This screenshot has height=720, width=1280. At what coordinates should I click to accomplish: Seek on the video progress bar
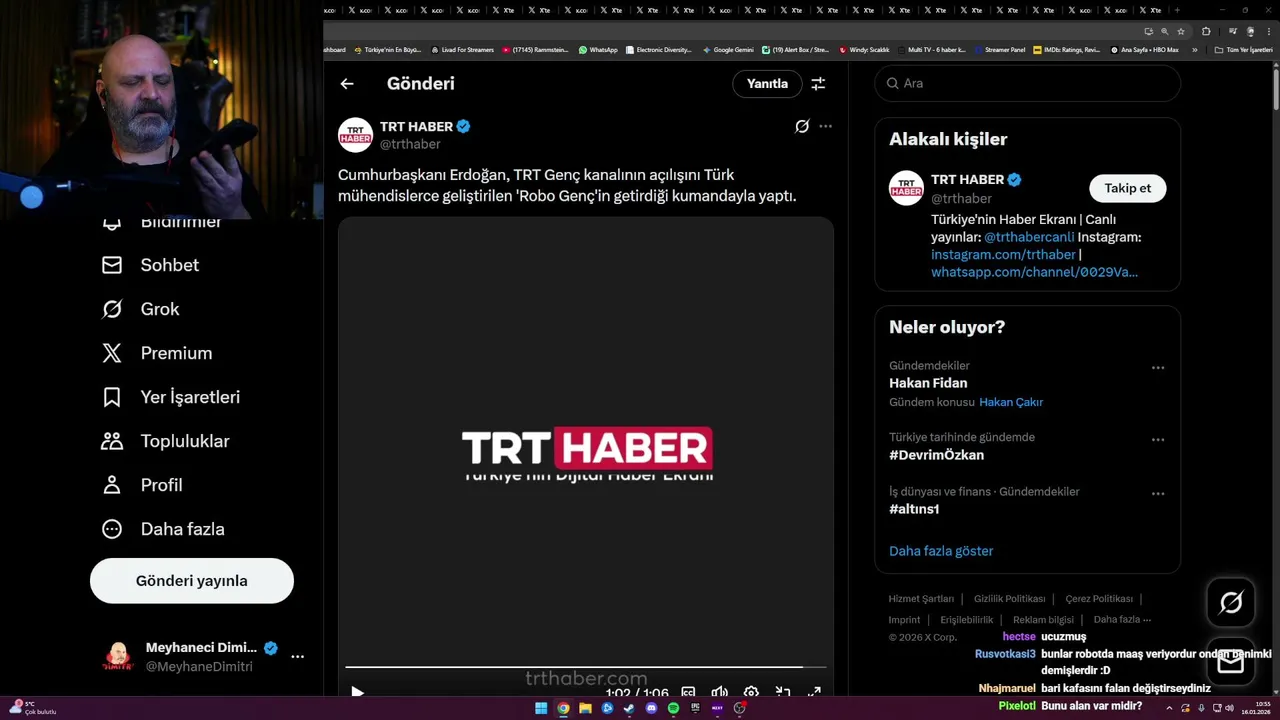click(586, 667)
